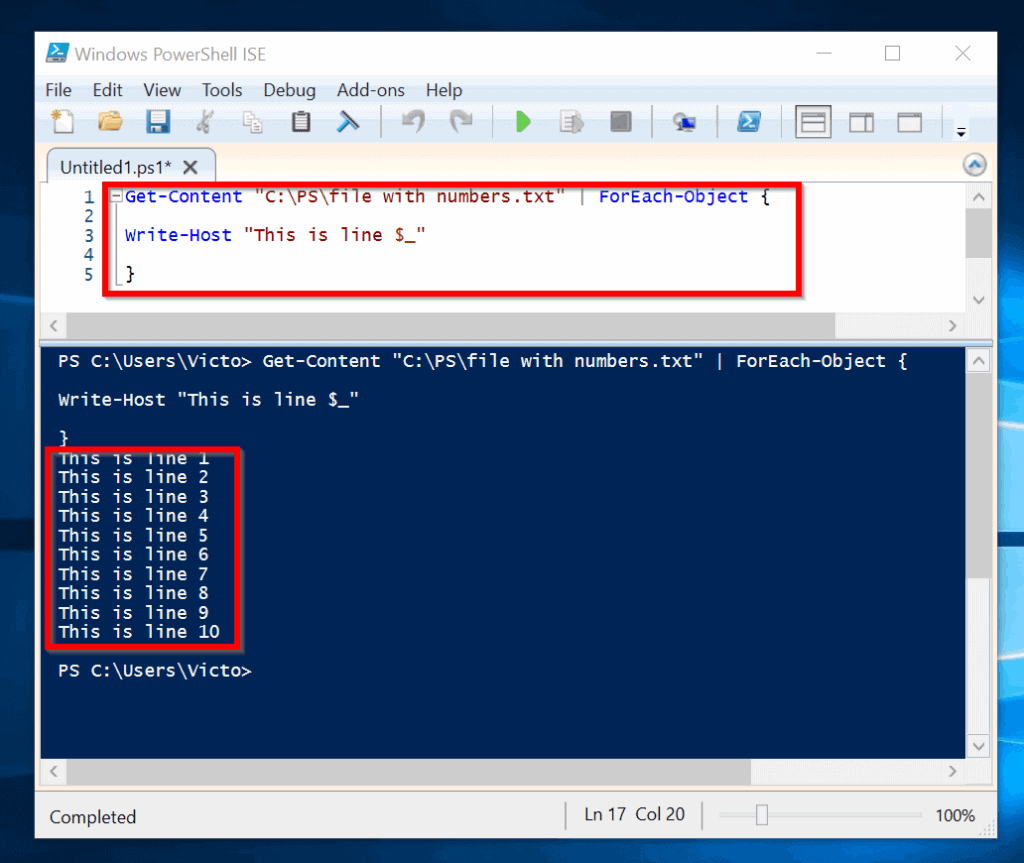This screenshot has width=1024, height=863.
Task: Open the Debug menu
Action: (x=289, y=90)
